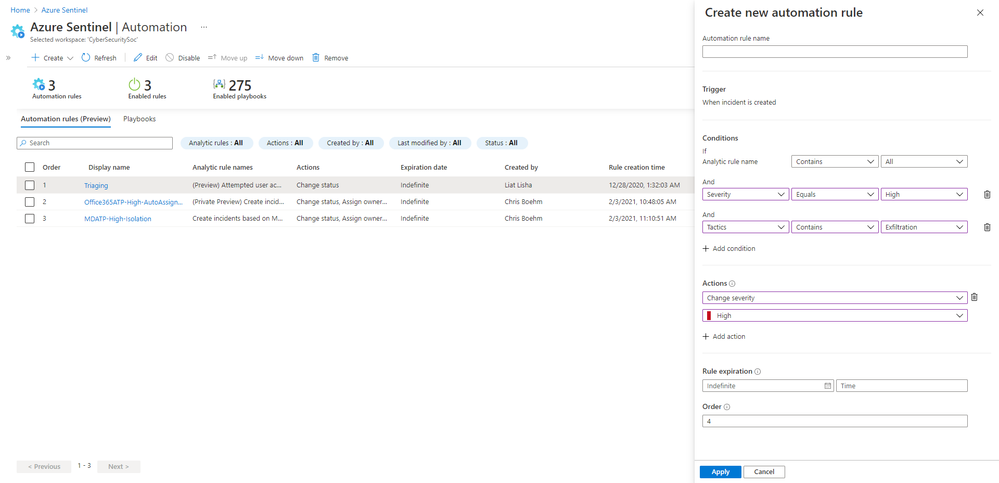Viewport: 999px width, 483px height.
Task: Sort by the Rule creation time column header
Action: click(x=636, y=168)
